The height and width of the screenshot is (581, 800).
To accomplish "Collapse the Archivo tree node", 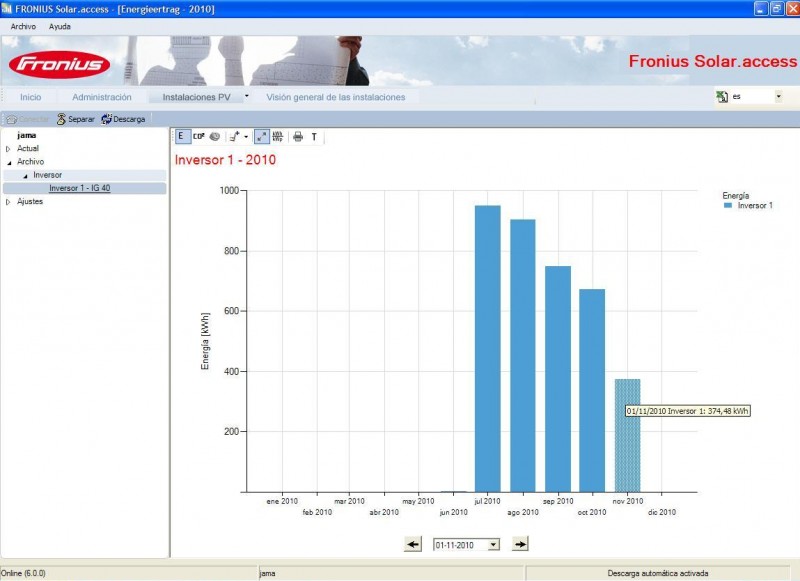I will (9, 163).
